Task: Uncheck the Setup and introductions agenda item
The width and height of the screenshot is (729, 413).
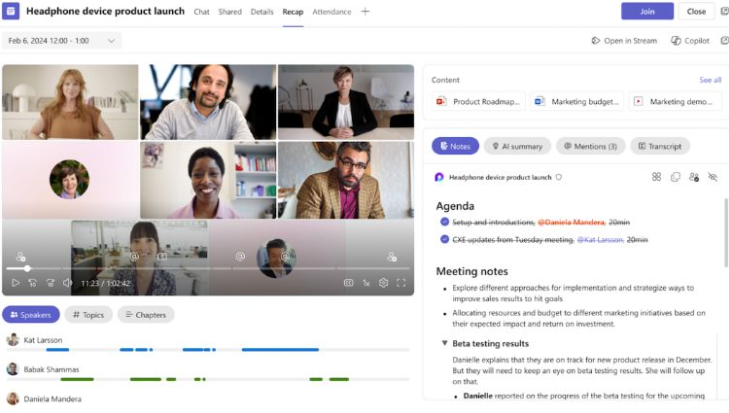Action: click(443, 222)
